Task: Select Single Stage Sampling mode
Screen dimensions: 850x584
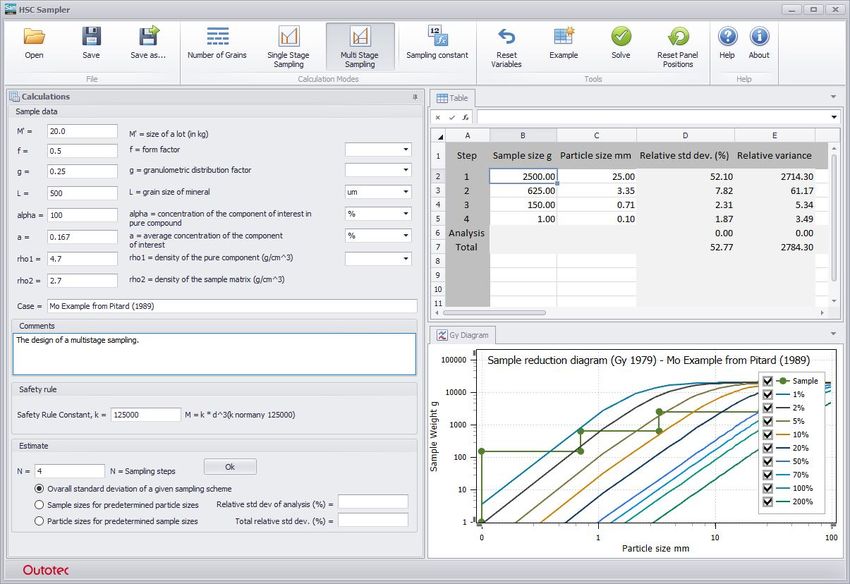Action: (288, 47)
